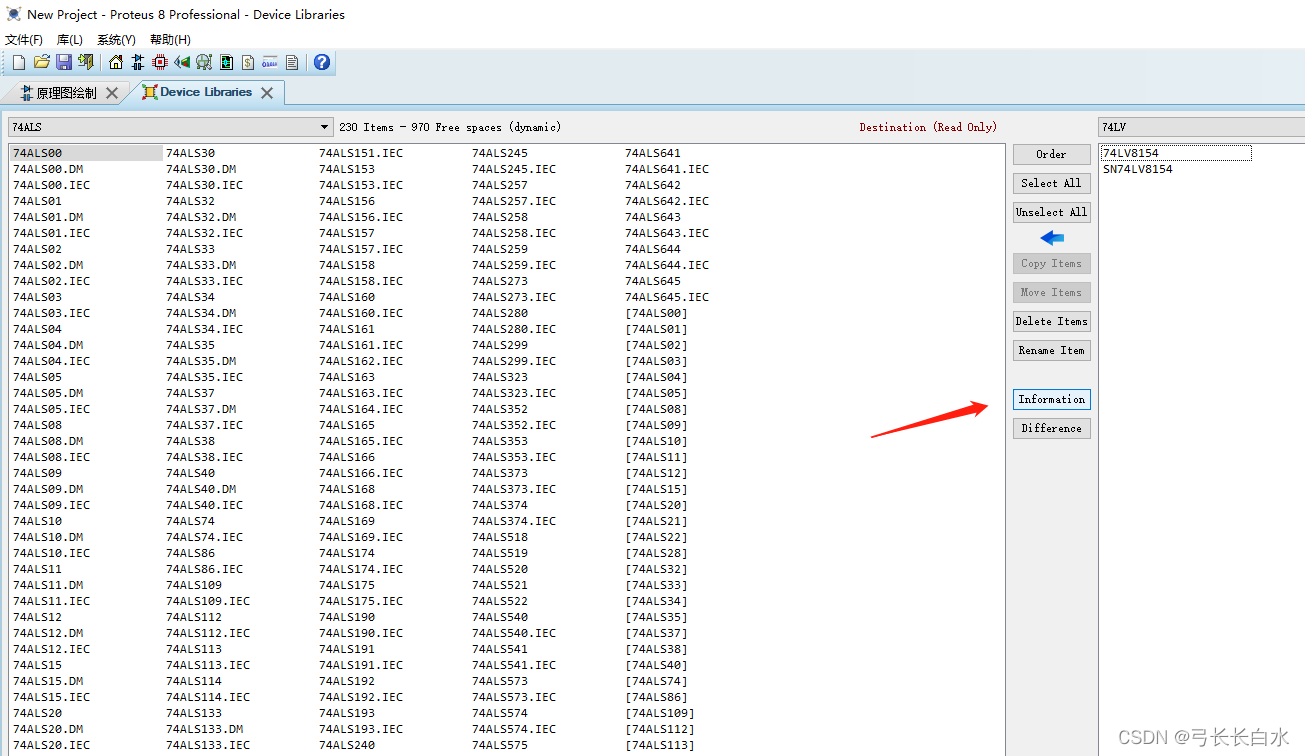The width and height of the screenshot is (1305, 756).
Task: Click the Delete Items button
Action: tap(1051, 321)
